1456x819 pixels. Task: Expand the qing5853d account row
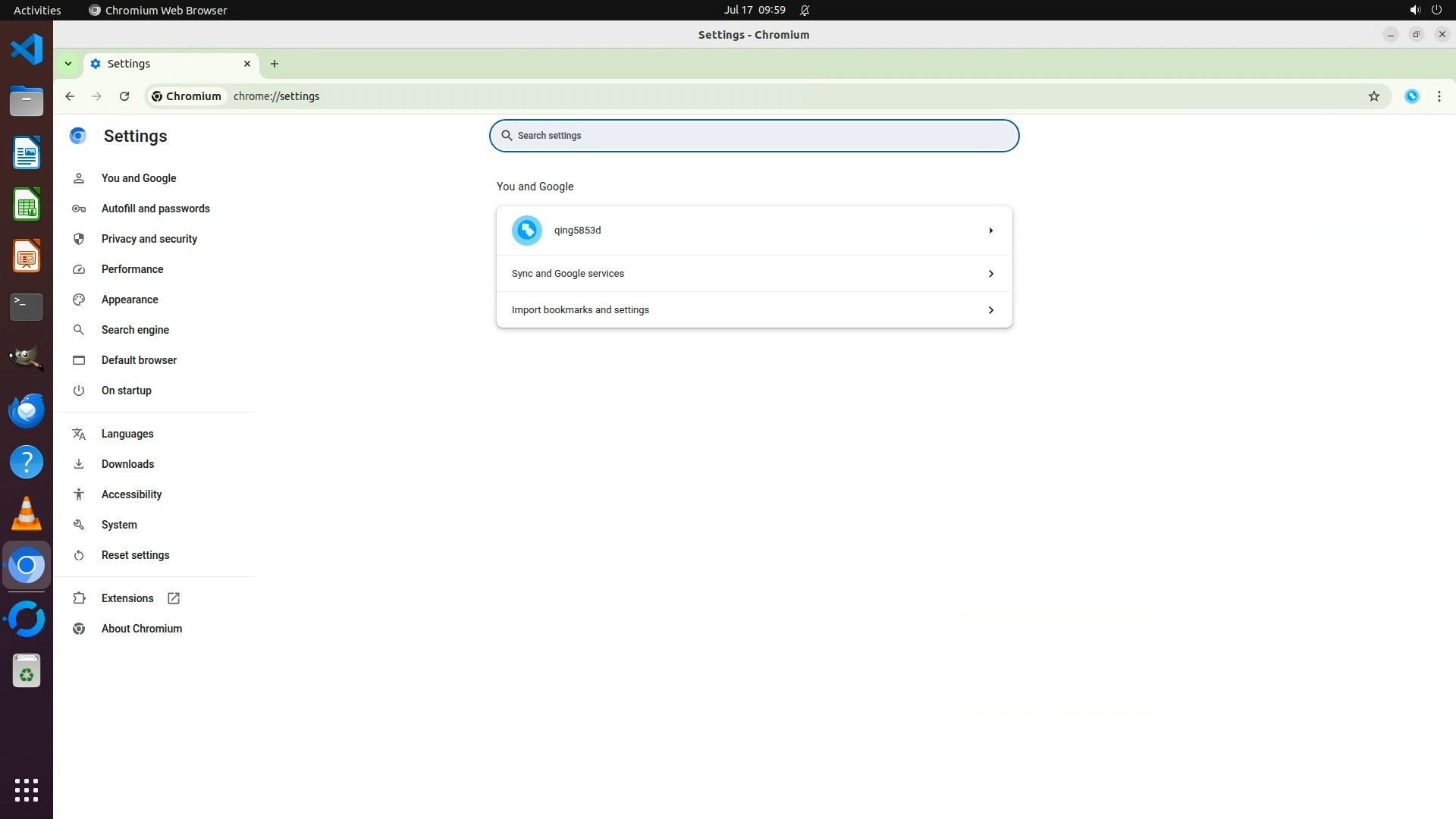click(x=990, y=231)
